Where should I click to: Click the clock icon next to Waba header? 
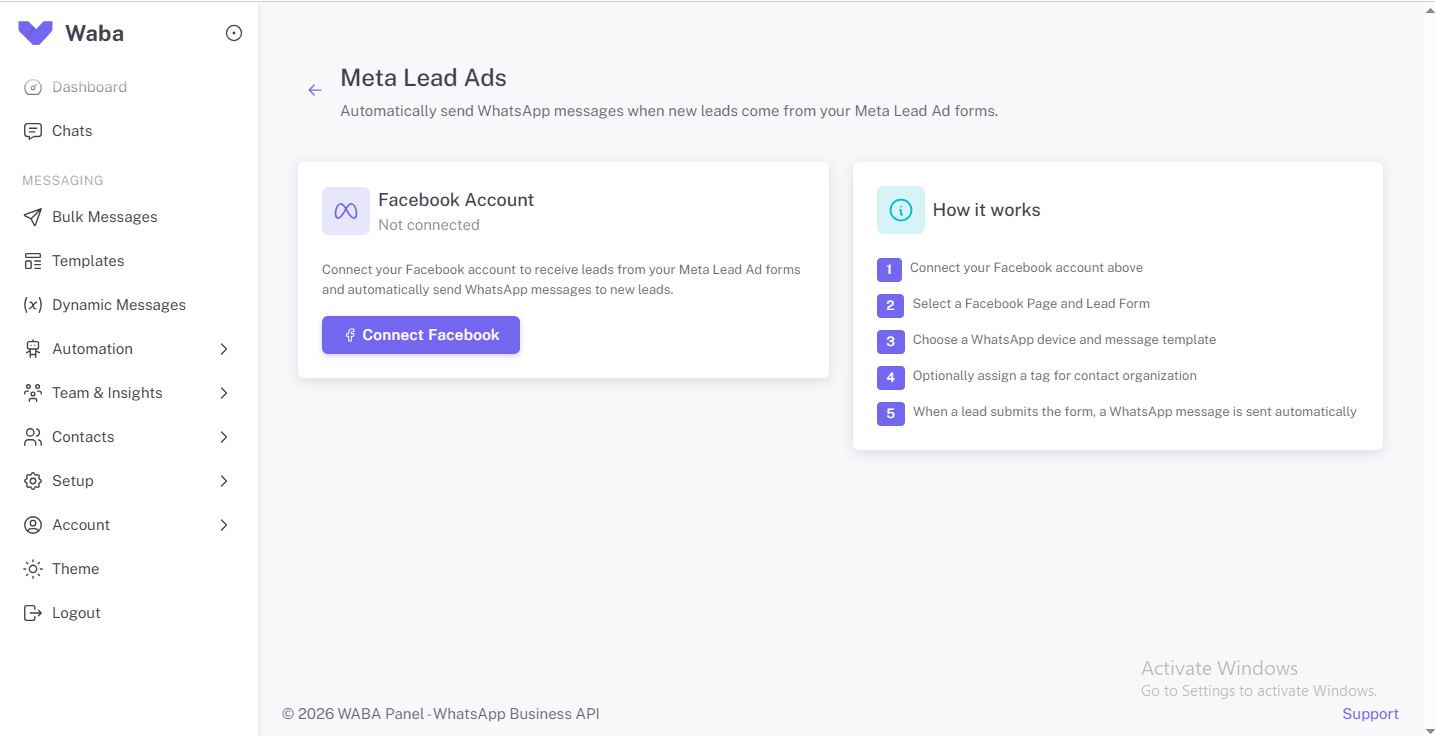click(233, 32)
